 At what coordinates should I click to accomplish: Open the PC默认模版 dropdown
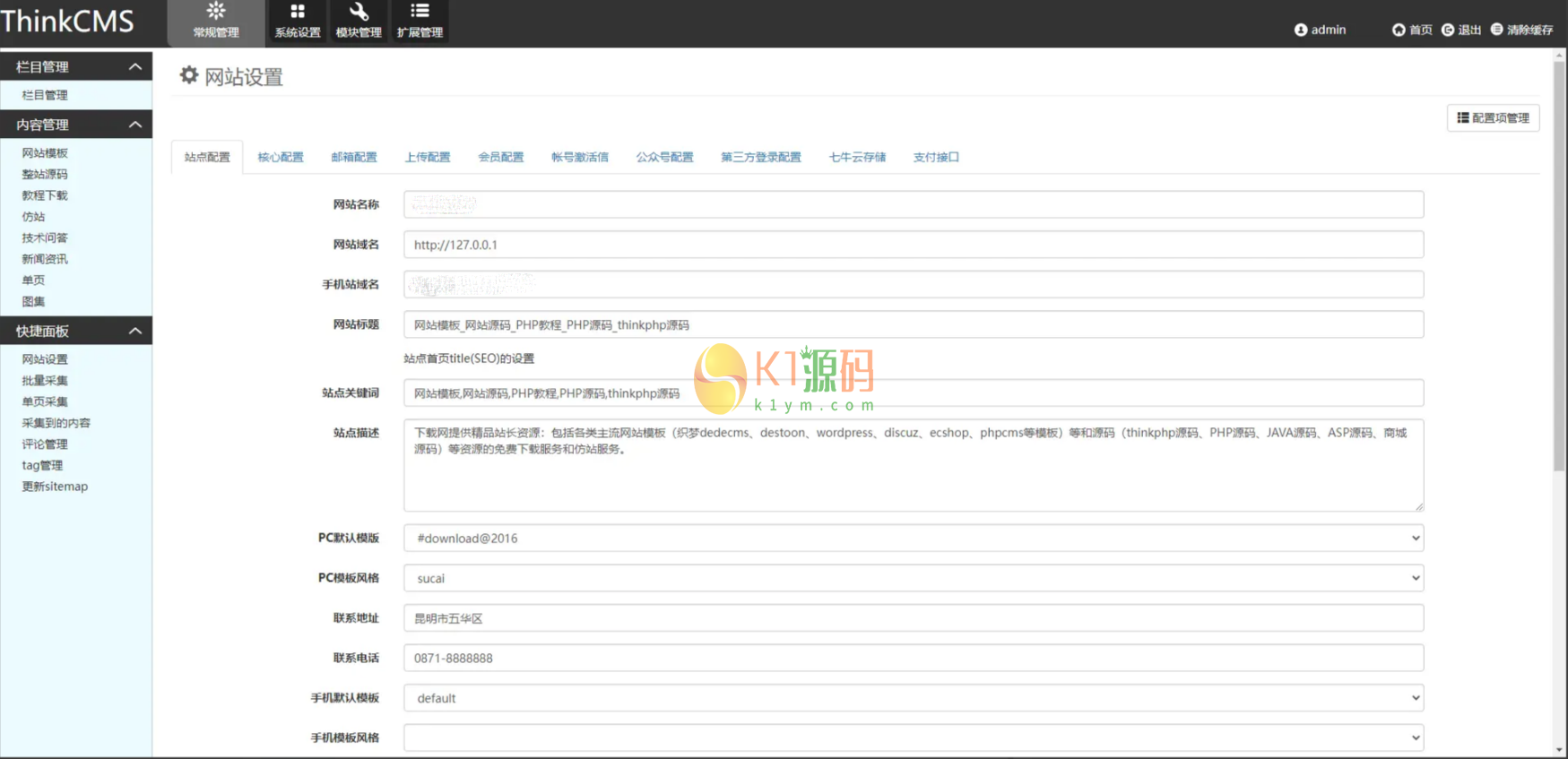tap(913, 539)
